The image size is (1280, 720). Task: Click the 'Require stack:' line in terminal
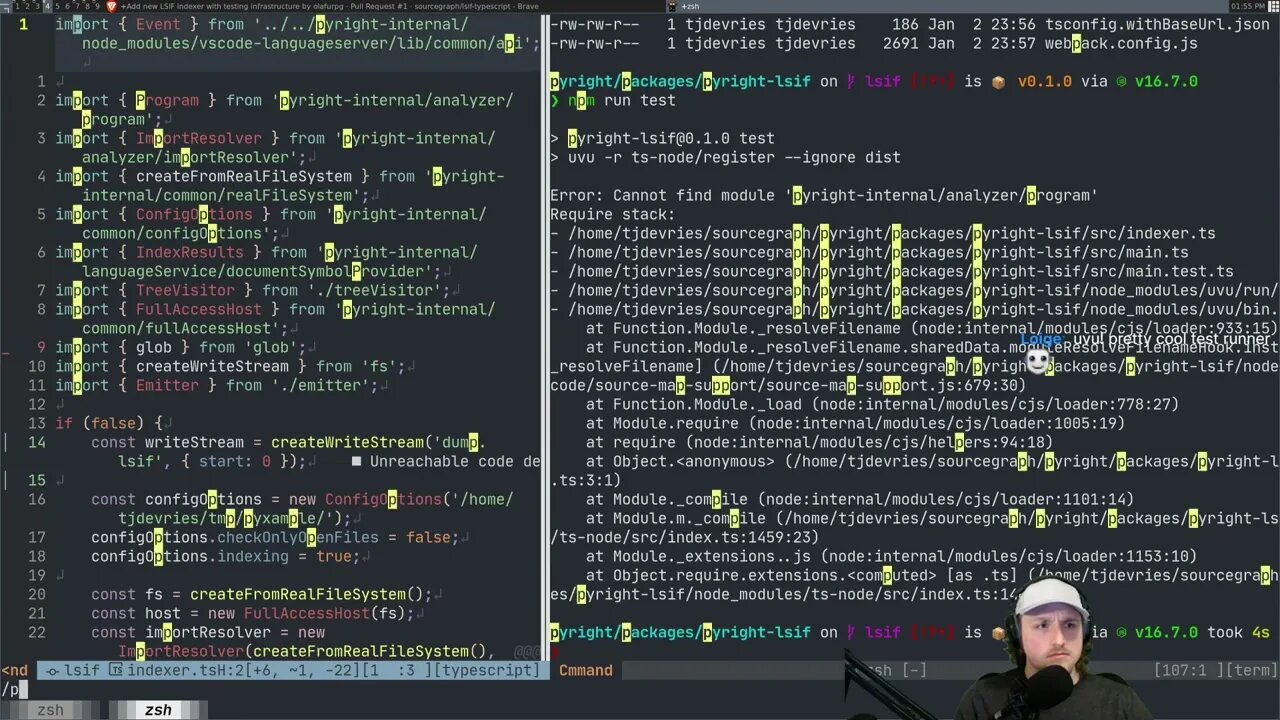coord(613,214)
